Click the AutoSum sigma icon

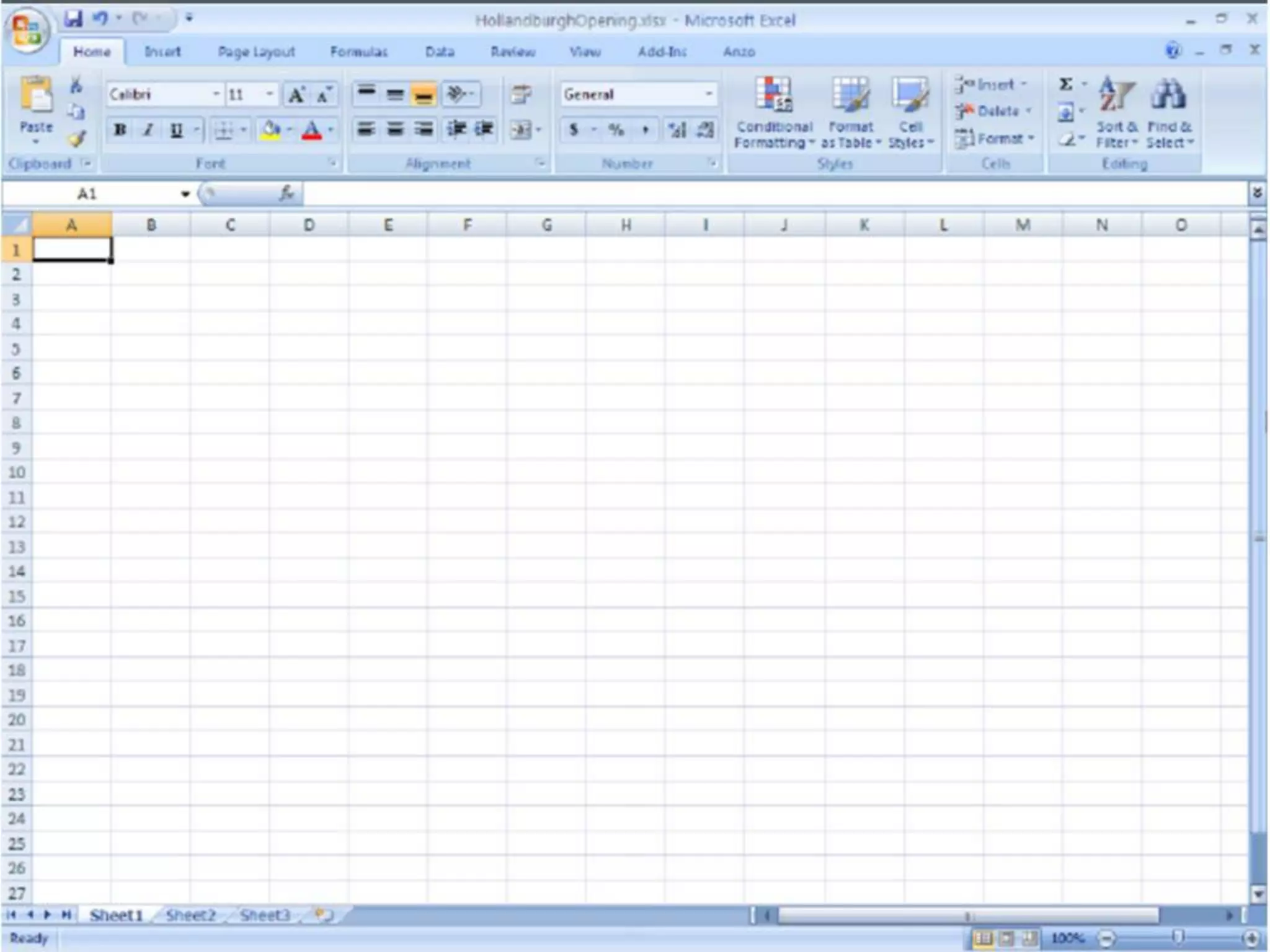1066,84
